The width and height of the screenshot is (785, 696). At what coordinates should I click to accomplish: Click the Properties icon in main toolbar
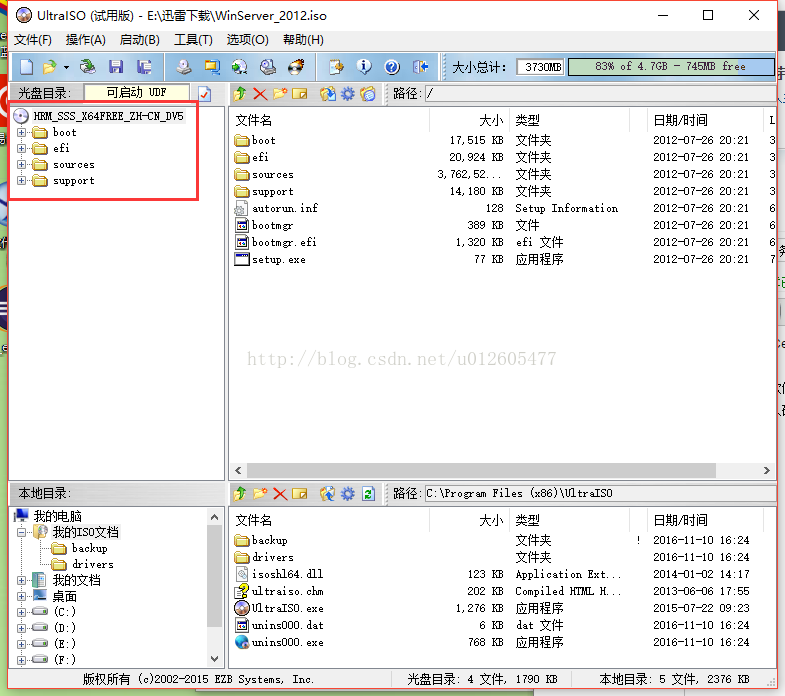tap(336, 67)
